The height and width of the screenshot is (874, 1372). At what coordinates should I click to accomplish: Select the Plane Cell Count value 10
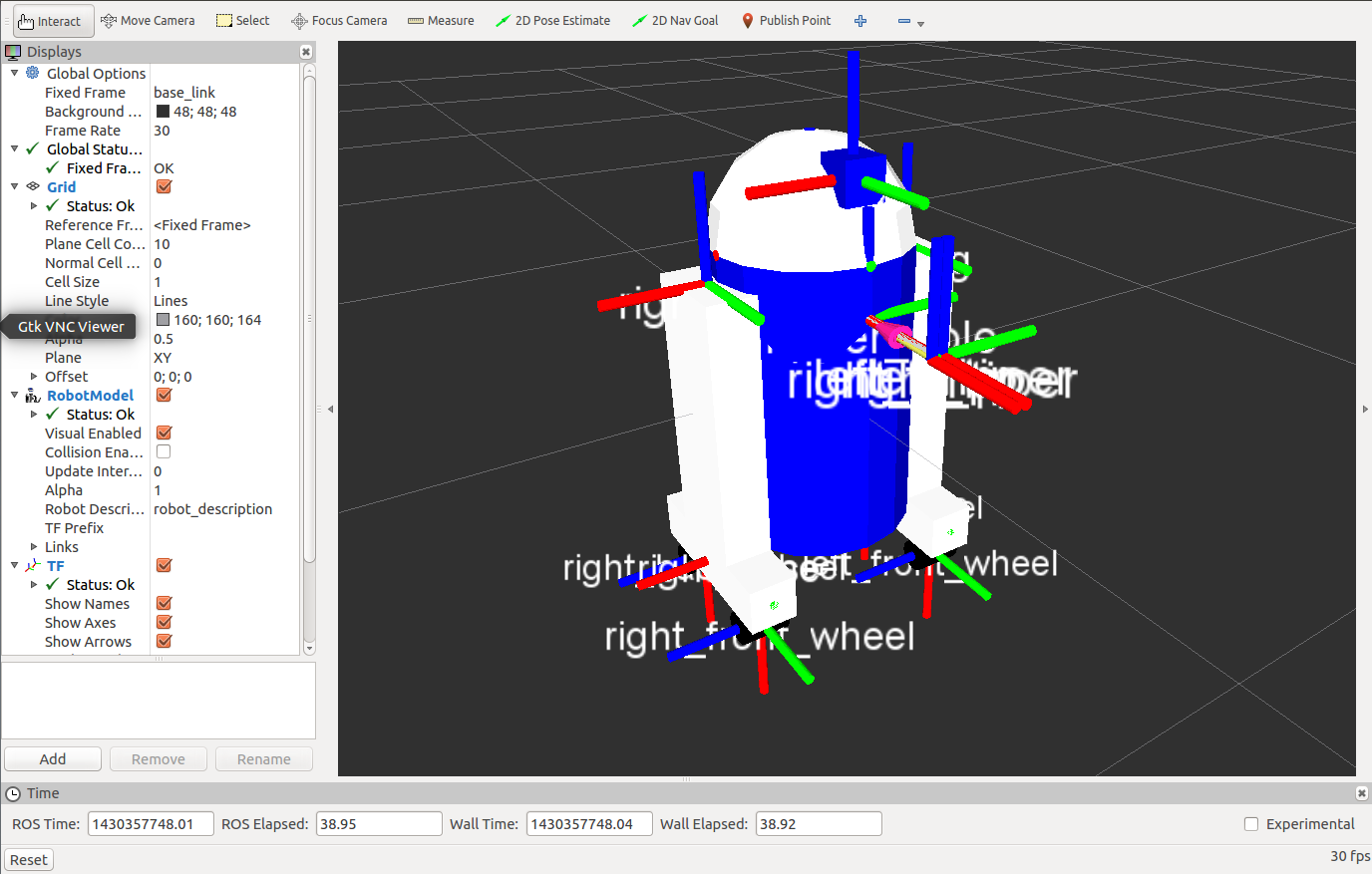(162, 244)
